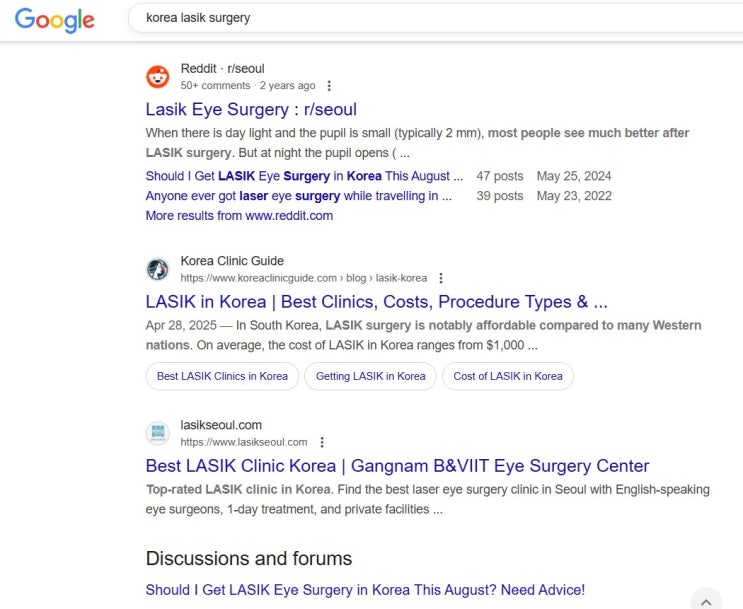
Task: Open LASIK in Korea Best Clinics result
Action: pyautogui.click(x=377, y=302)
